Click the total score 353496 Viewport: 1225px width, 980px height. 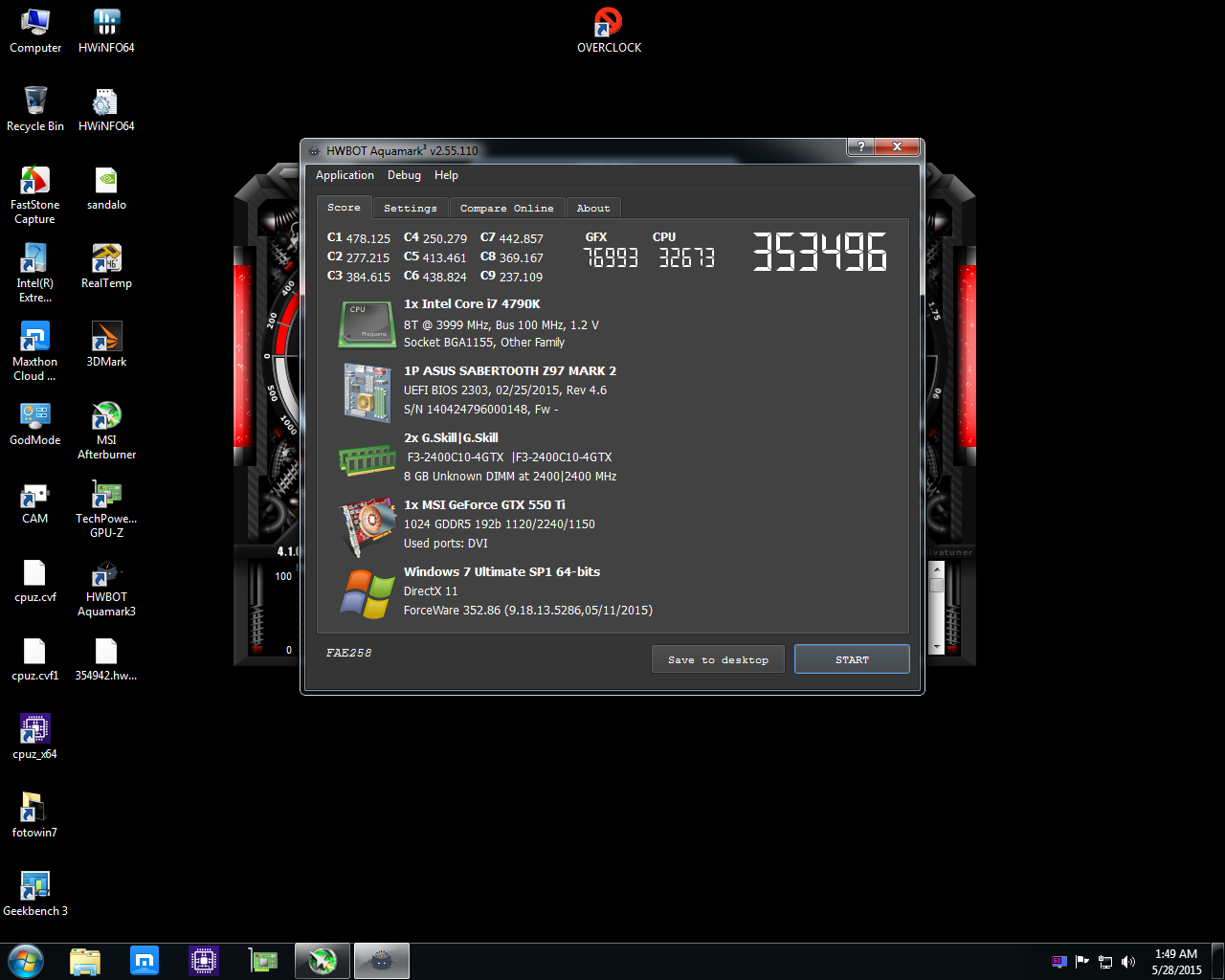[820, 253]
